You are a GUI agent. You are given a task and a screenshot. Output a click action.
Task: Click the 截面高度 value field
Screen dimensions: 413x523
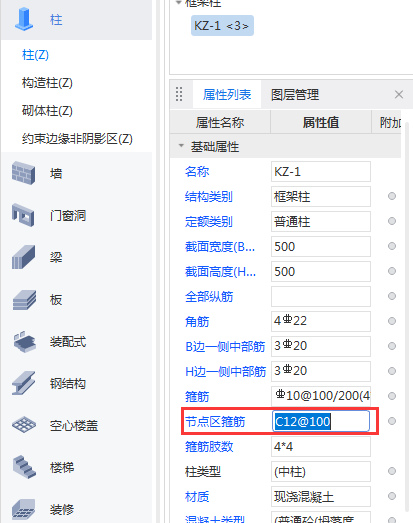(x=321, y=272)
